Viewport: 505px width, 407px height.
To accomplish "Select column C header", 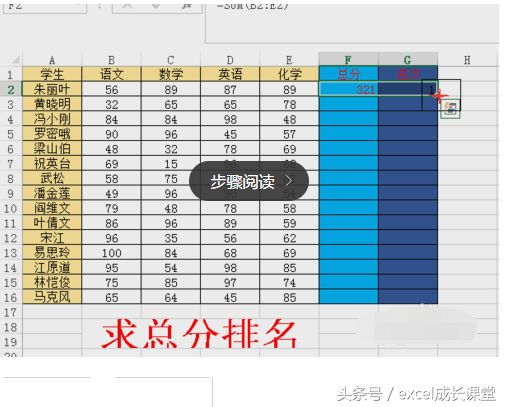I will 171,60.
